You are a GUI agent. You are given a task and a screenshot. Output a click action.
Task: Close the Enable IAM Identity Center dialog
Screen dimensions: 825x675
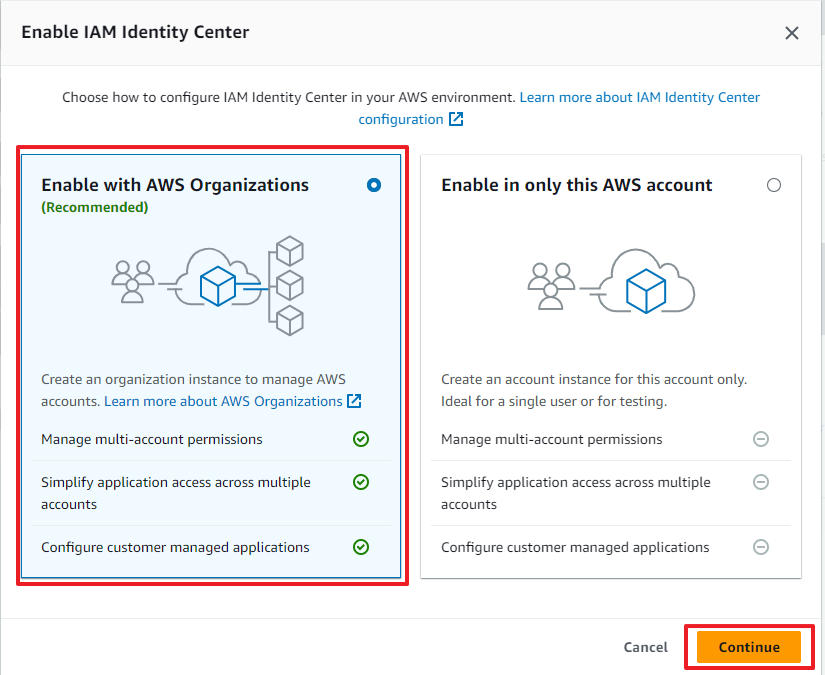(x=791, y=33)
